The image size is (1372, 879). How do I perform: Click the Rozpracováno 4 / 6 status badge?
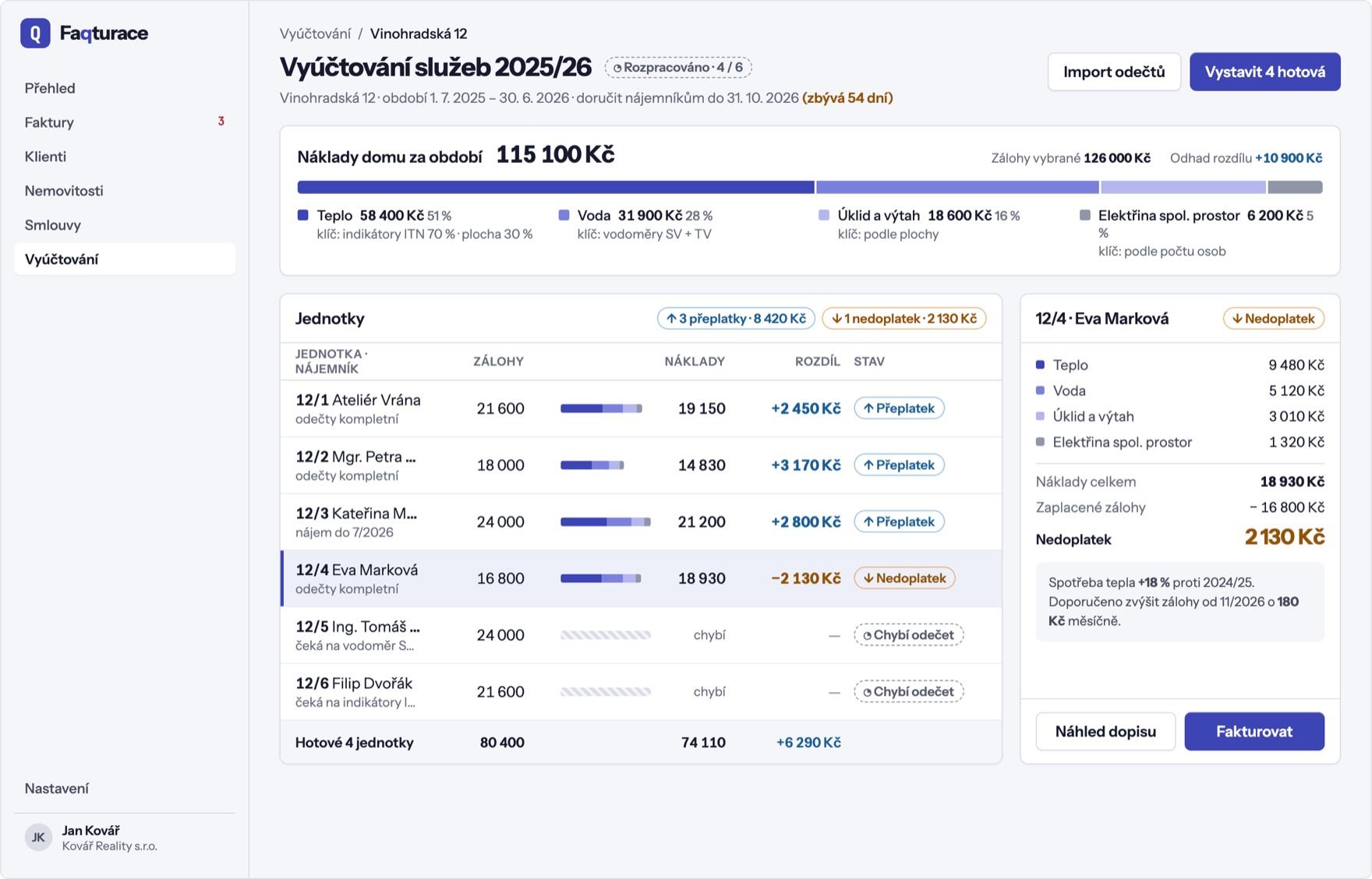[678, 68]
